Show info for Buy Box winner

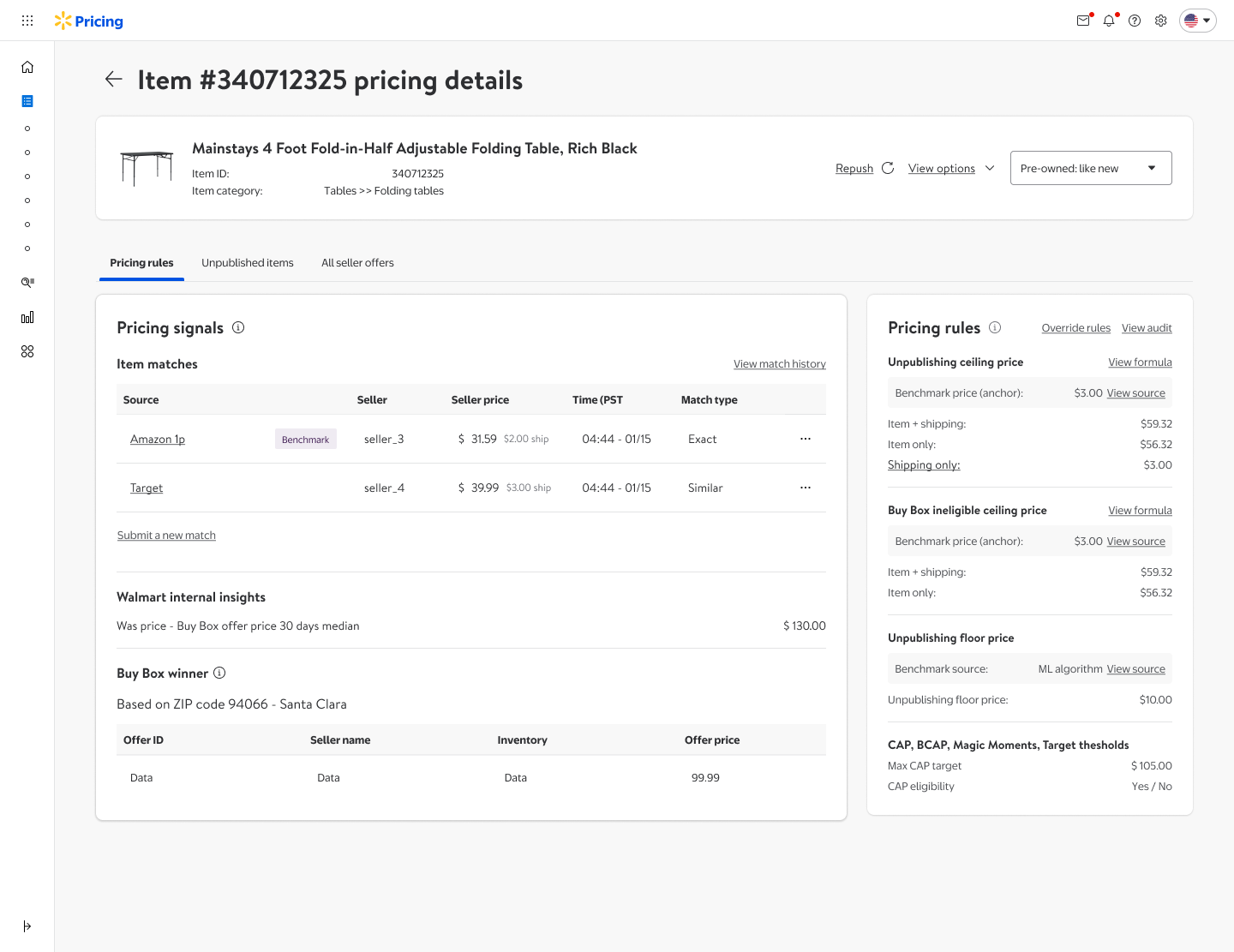click(x=219, y=673)
